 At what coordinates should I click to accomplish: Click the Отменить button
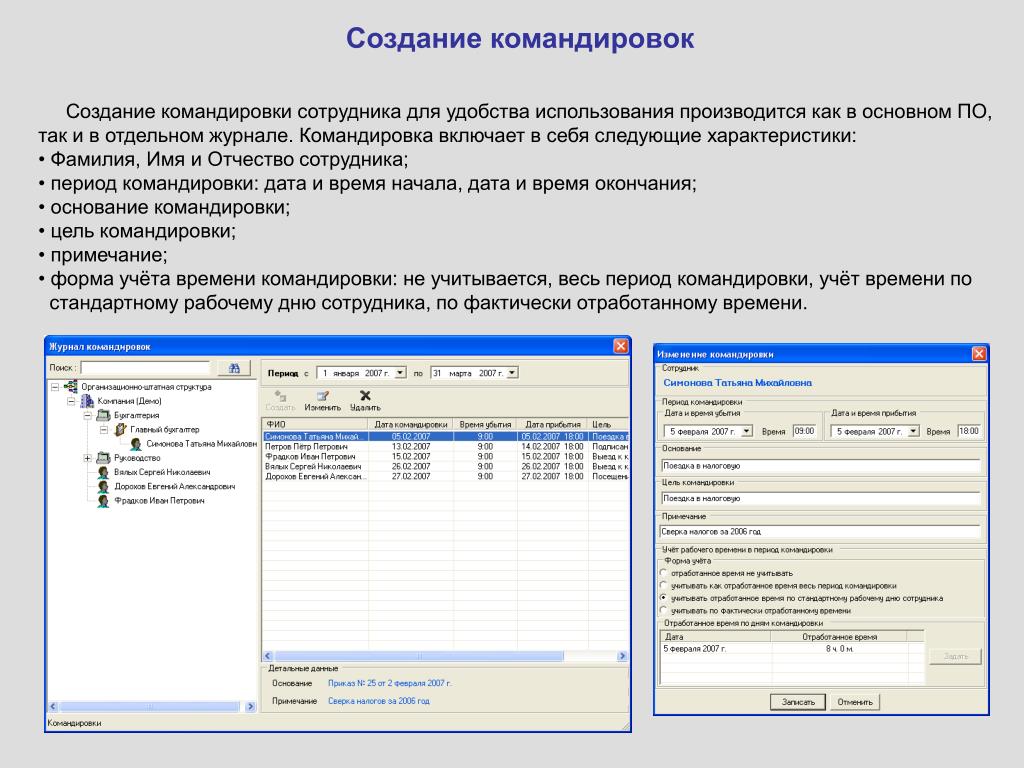[855, 702]
